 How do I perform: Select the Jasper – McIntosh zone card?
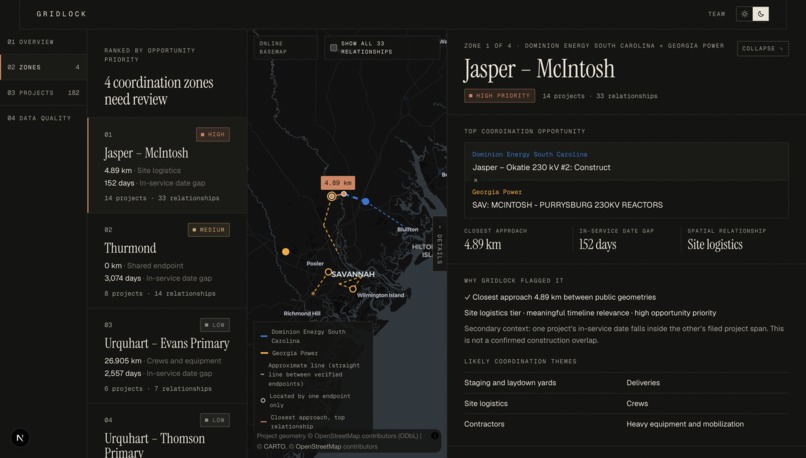(x=168, y=166)
